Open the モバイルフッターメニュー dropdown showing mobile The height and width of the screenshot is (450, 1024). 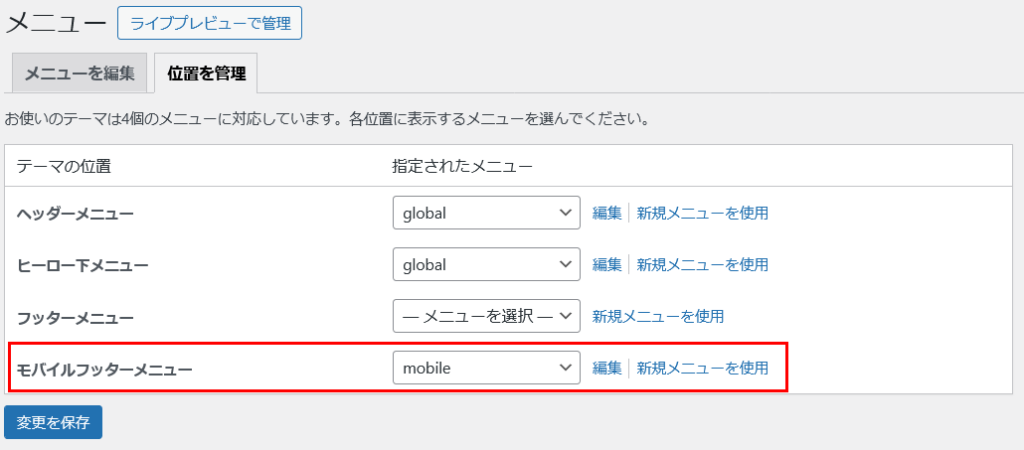486,368
